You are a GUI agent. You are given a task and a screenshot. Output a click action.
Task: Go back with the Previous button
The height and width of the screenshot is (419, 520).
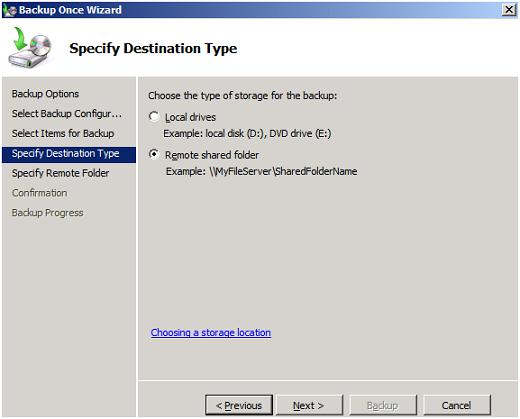tap(239, 405)
